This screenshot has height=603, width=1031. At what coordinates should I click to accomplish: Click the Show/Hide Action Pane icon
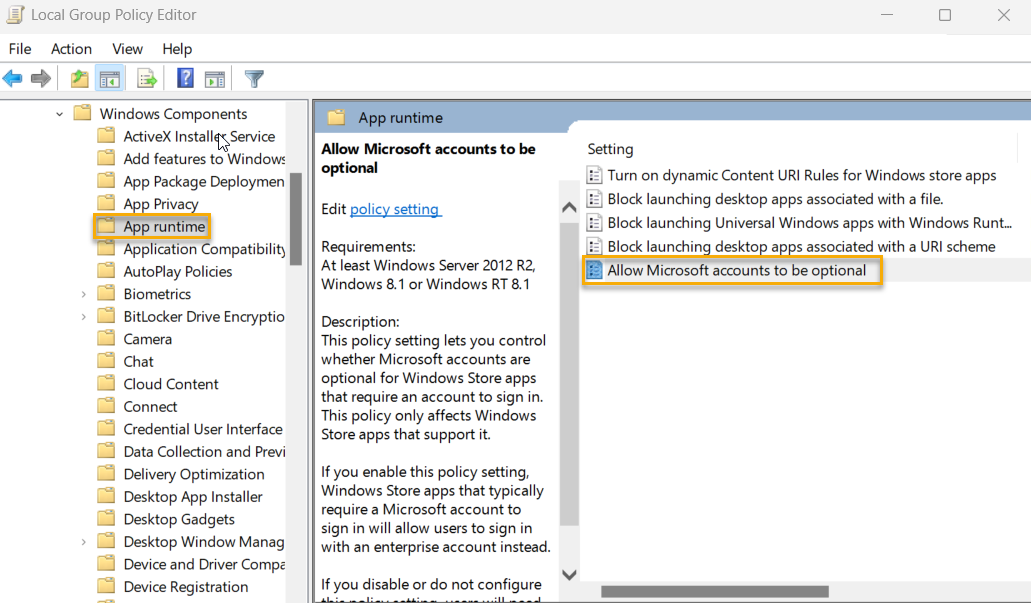coord(214,78)
